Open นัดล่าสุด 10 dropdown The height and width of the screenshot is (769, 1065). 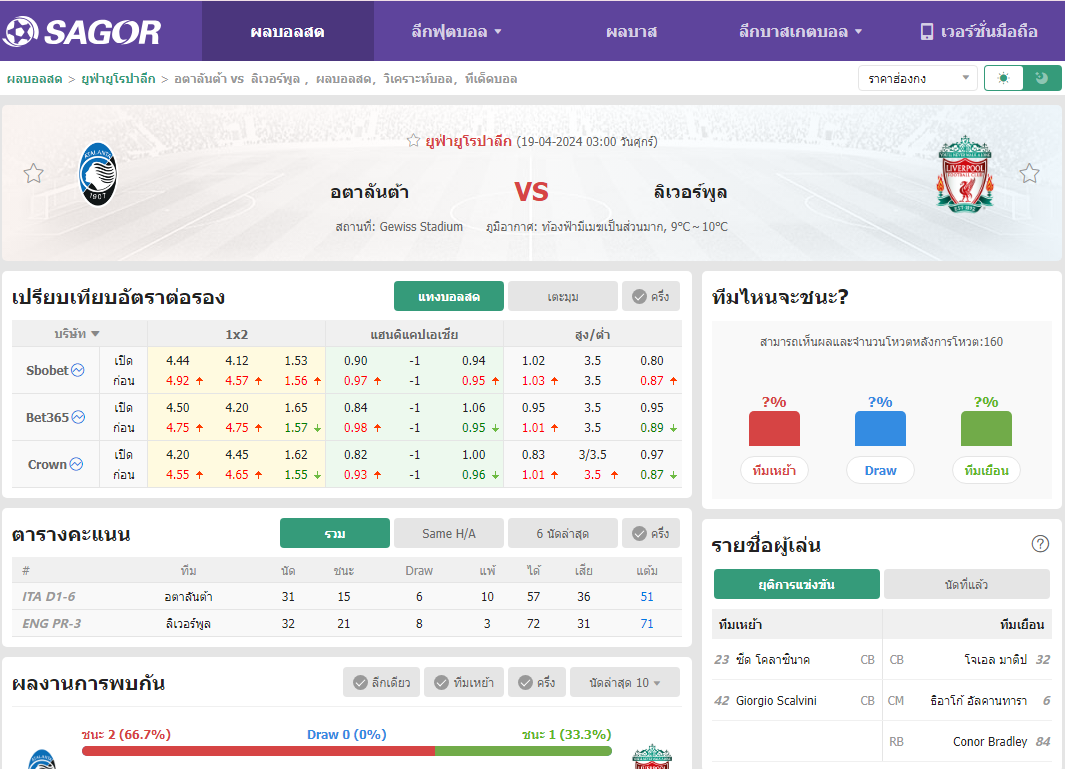coord(625,682)
